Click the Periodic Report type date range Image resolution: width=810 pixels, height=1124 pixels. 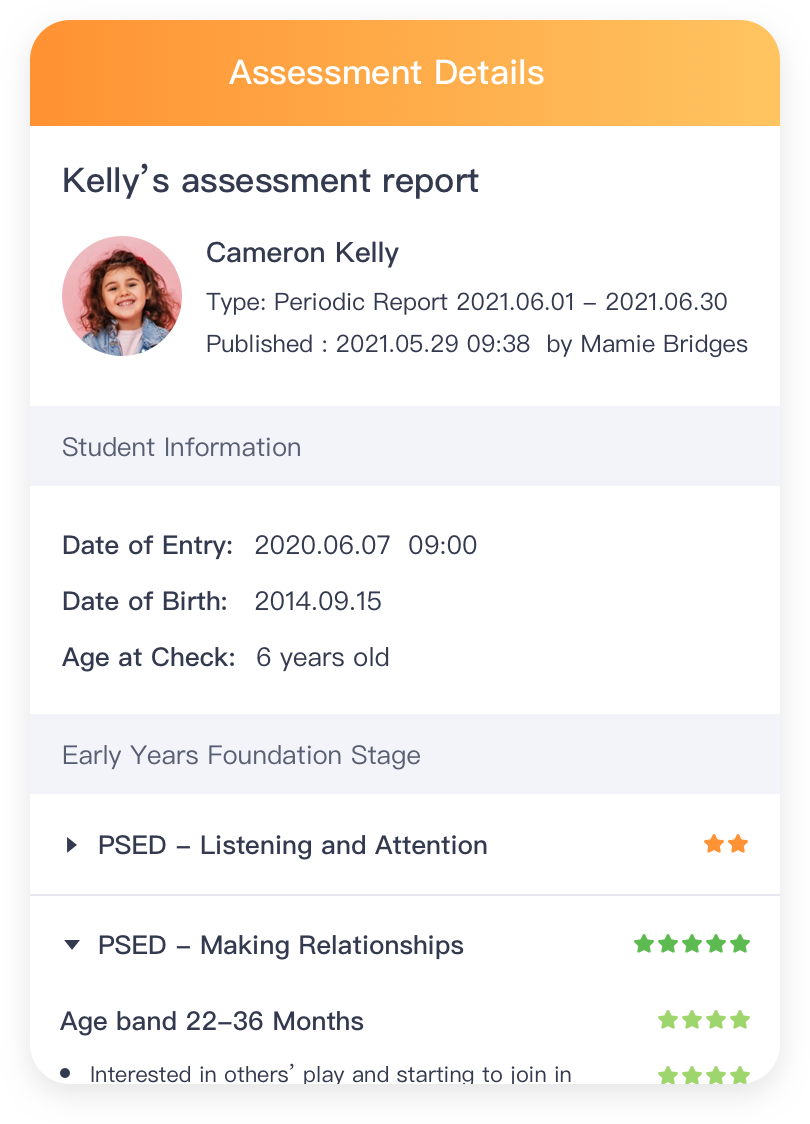click(x=592, y=302)
